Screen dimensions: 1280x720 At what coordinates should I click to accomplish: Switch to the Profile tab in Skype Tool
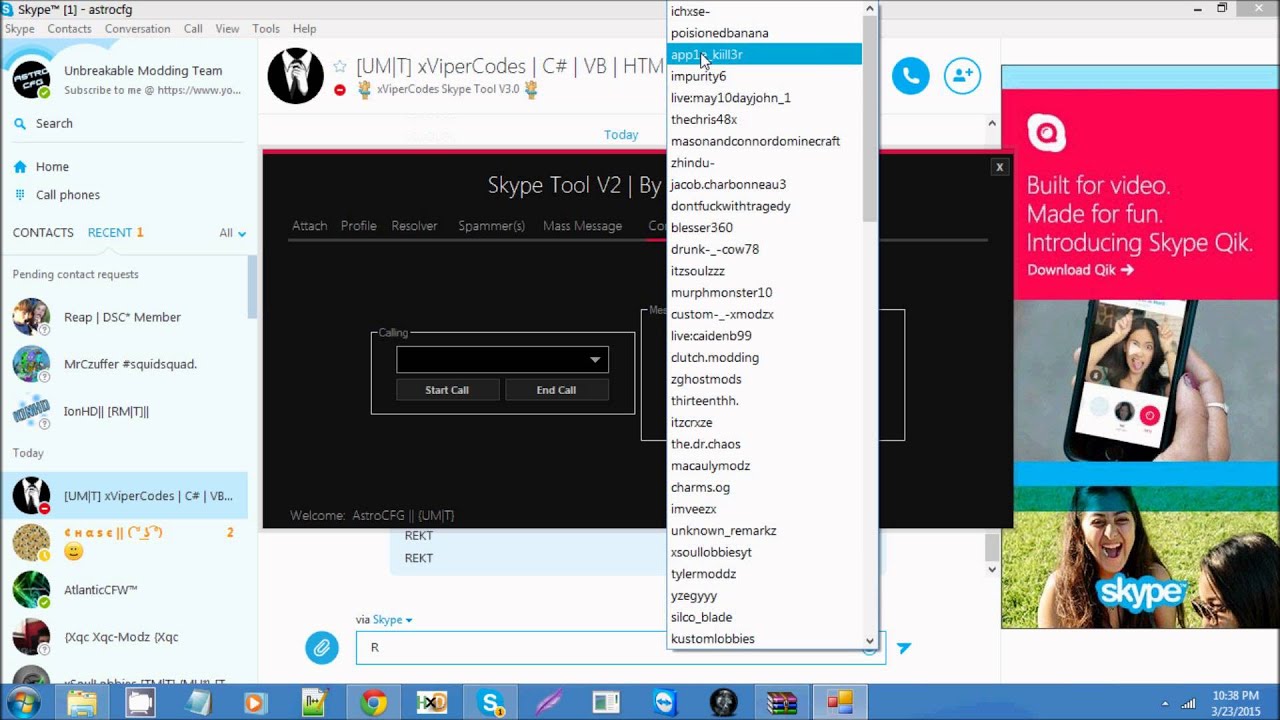pyautogui.click(x=358, y=226)
